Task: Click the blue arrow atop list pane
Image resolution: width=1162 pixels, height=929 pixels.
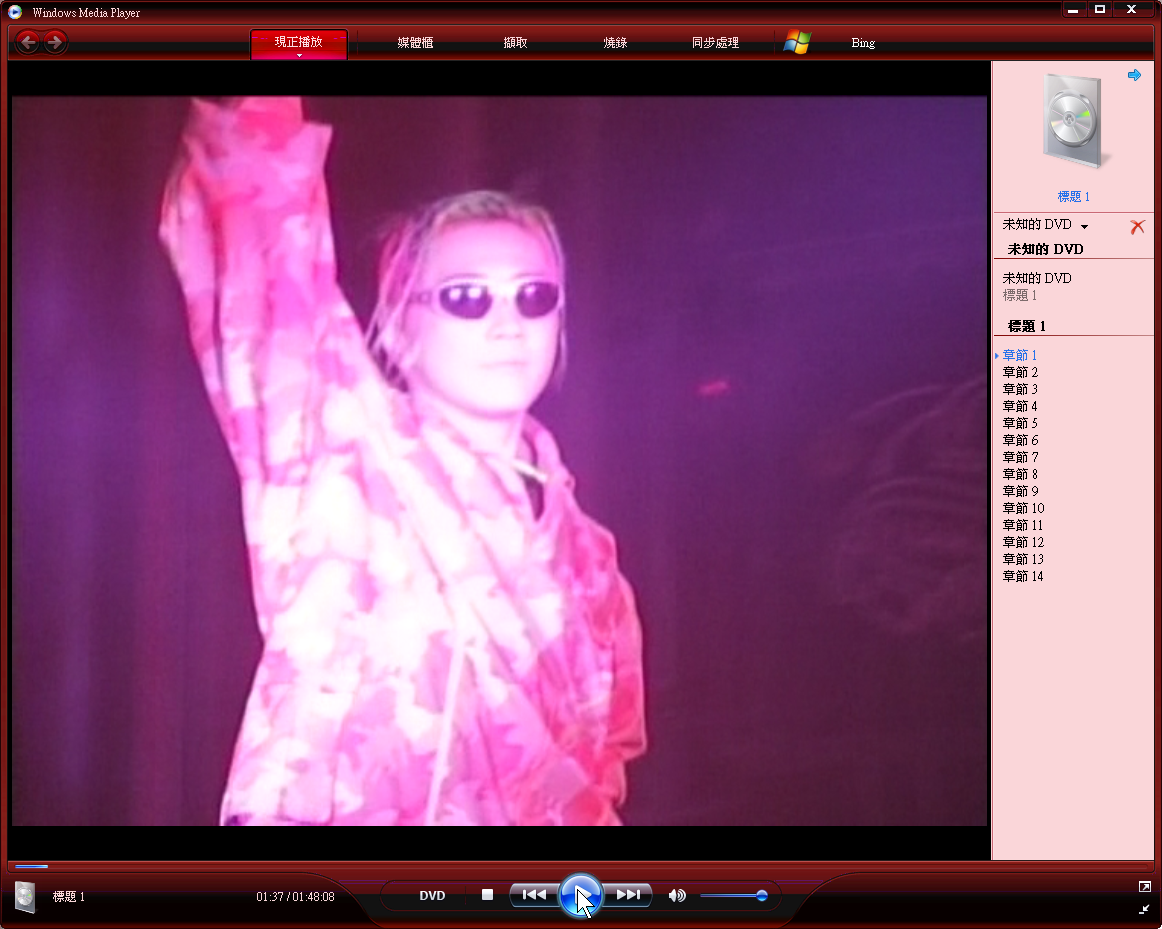Action: (1134, 75)
